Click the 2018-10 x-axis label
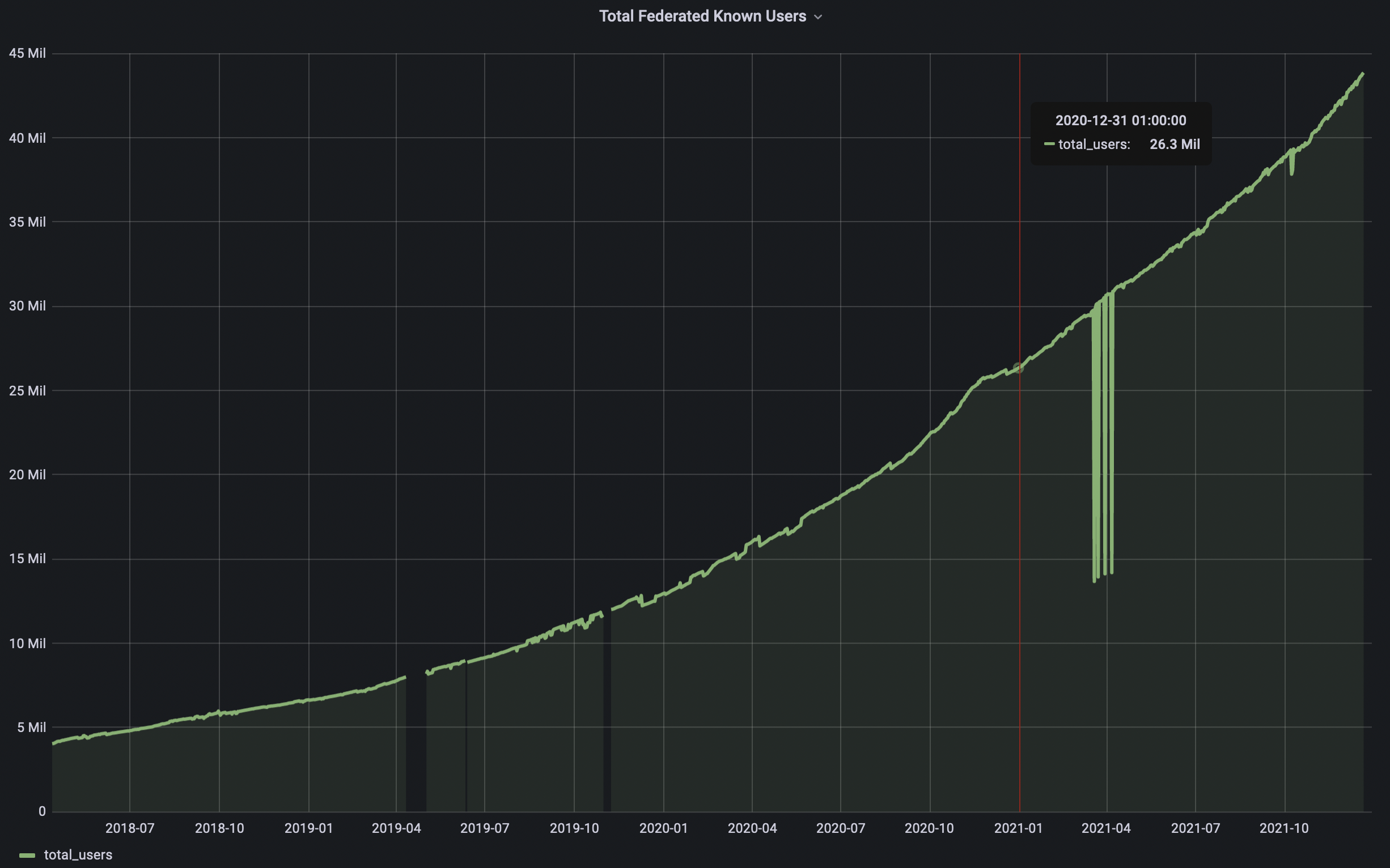The width and height of the screenshot is (1390, 868). 219,828
